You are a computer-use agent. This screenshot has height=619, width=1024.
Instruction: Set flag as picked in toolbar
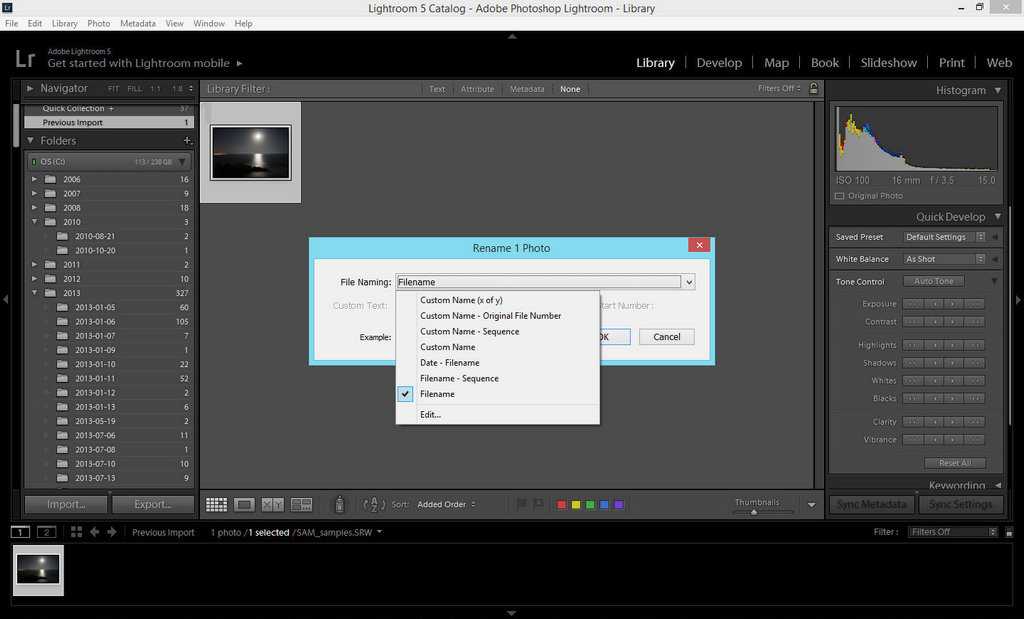521,505
